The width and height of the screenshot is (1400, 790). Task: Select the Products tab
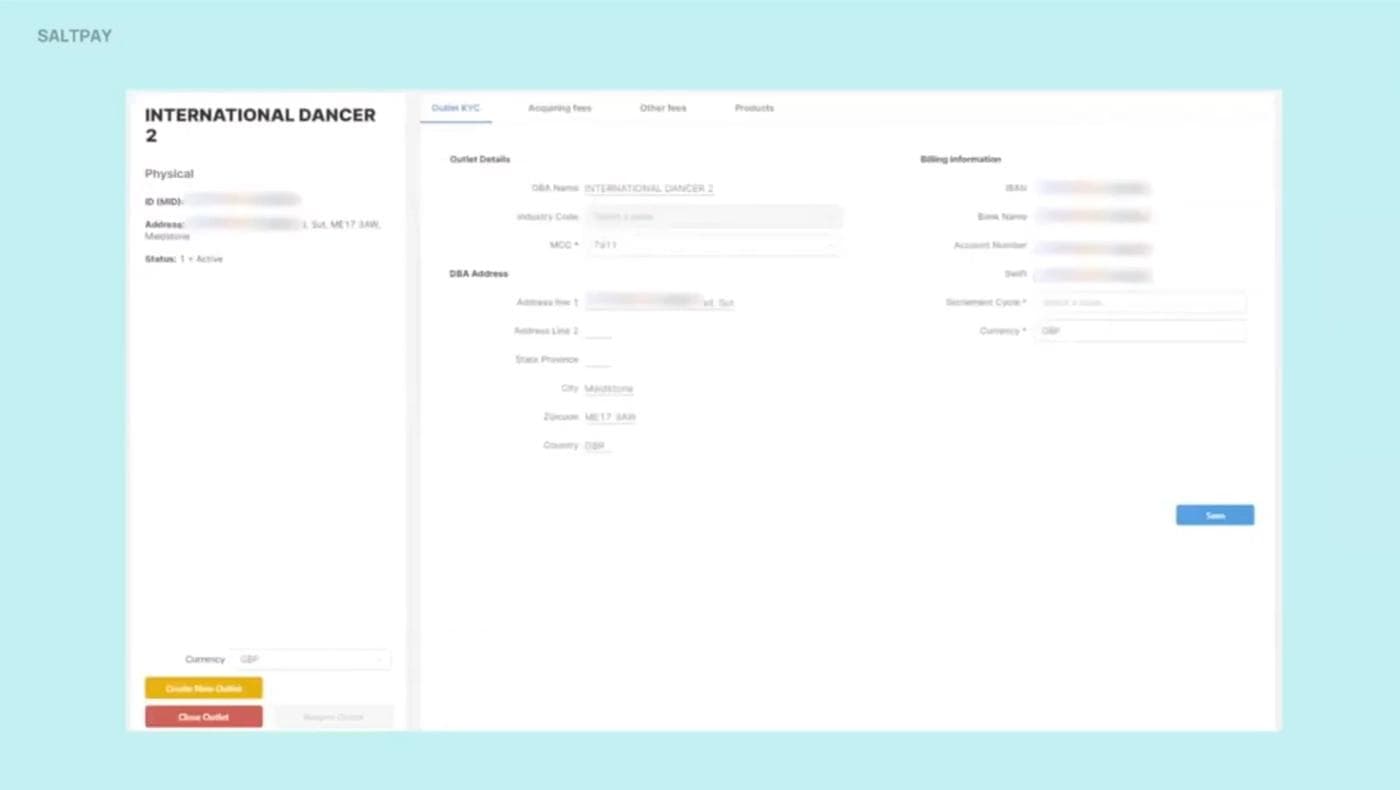coord(753,108)
